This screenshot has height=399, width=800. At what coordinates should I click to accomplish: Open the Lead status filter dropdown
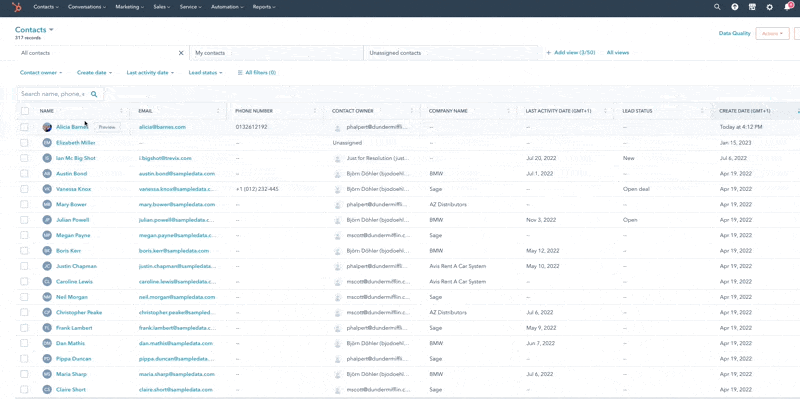tap(206, 73)
